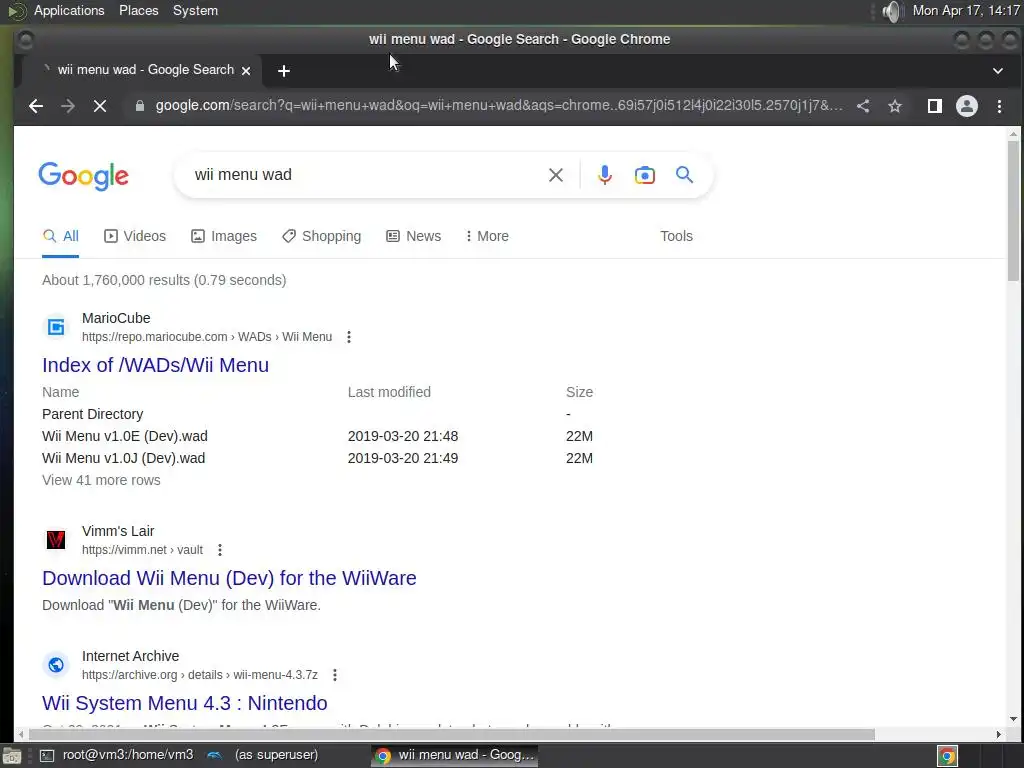Screen dimensions: 1024x768
Task: Click Wii Menu v1.0J (Dev).wad row text
Action: [x=123, y=458]
